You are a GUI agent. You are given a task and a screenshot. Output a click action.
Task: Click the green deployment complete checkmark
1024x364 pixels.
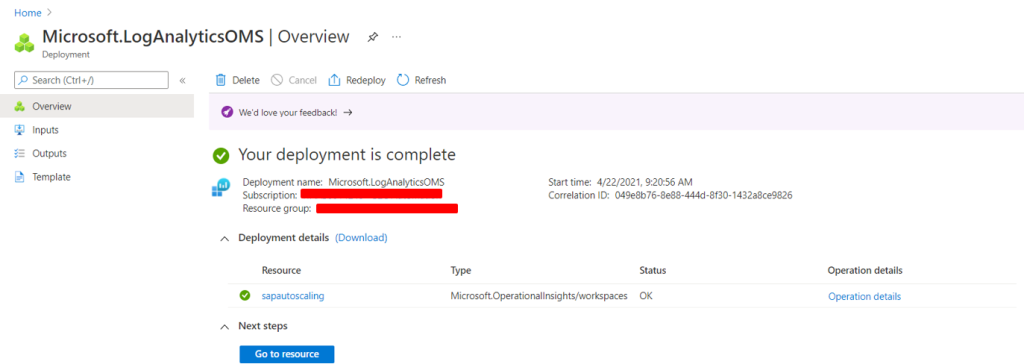coord(221,156)
